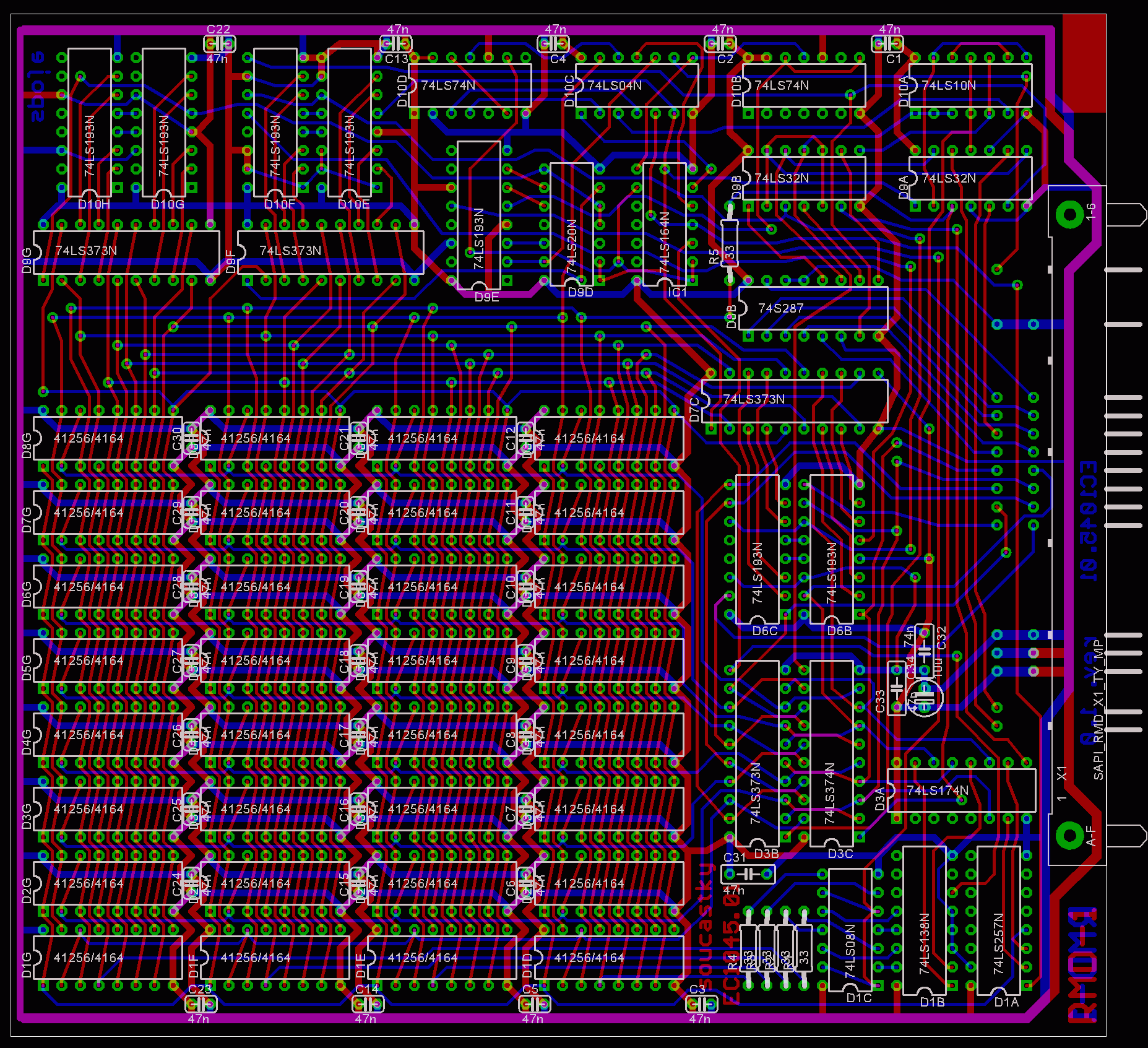The height and width of the screenshot is (1048, 1148).
Task: Select the 74LS374N chip D3C
Action: pyautogui.click(x=831, y=753)
